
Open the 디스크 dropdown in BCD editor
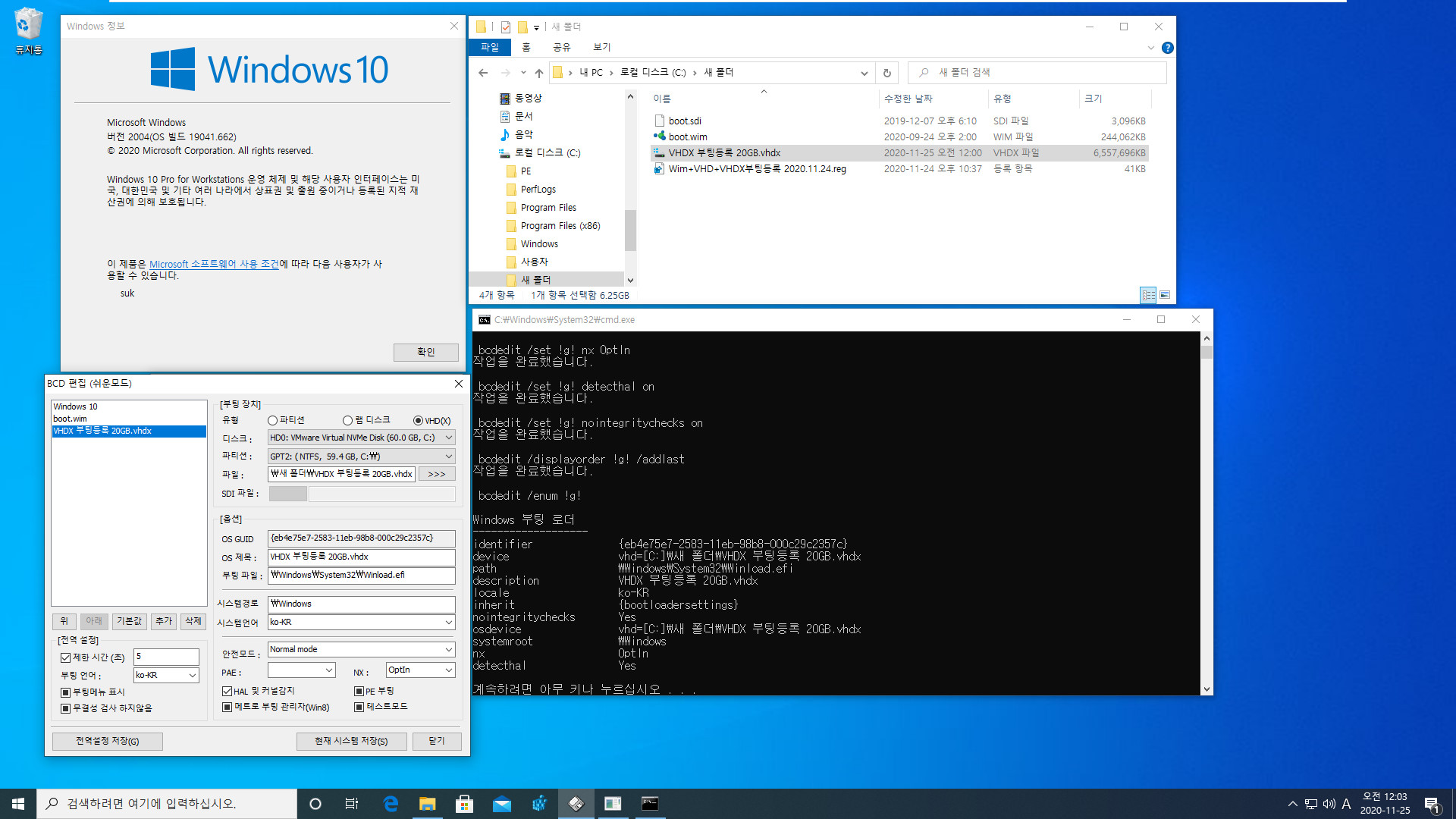coord(361,438)
